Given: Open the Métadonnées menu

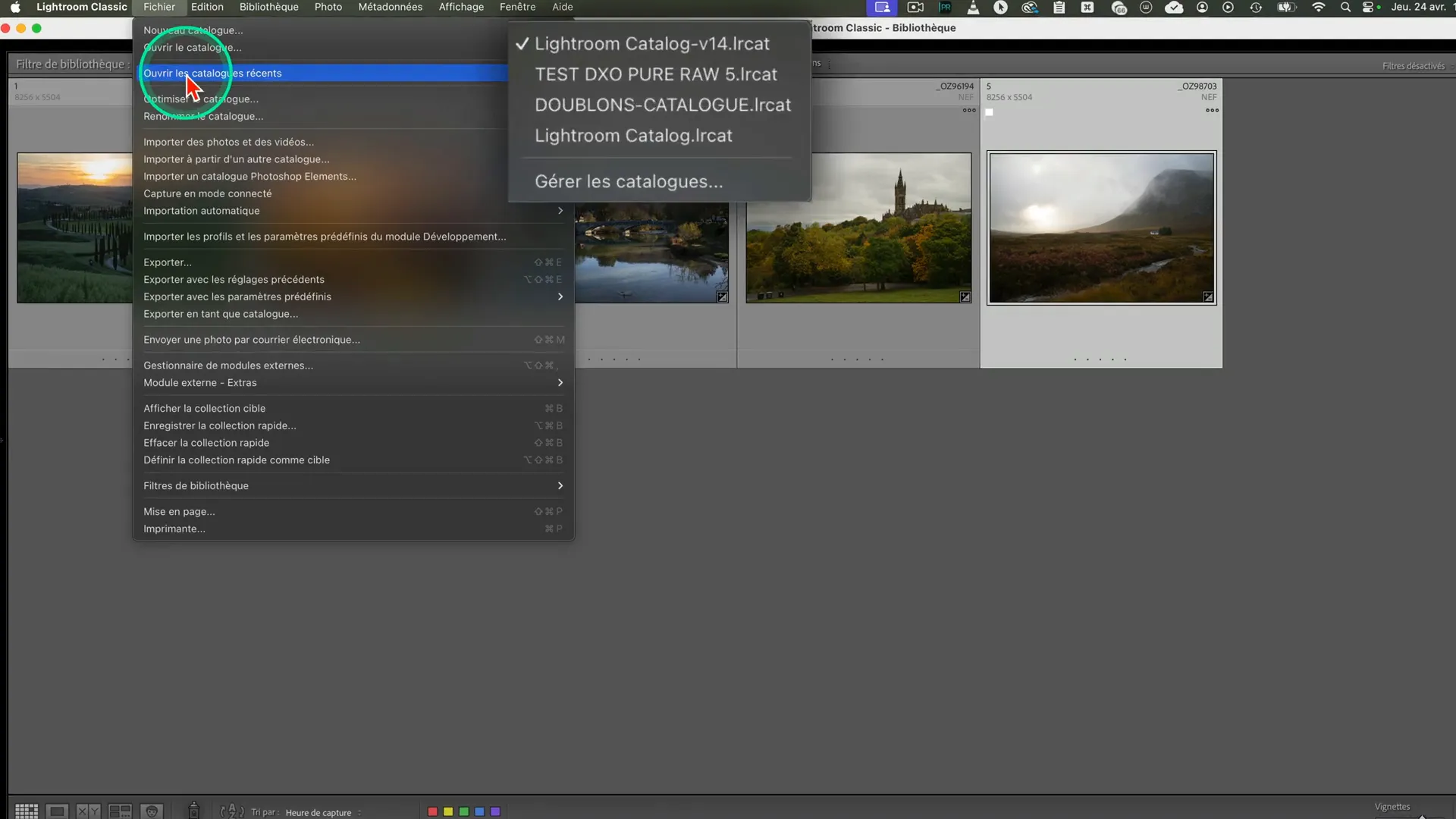Looking at the screenshot, I should click(x=390, y=7).
